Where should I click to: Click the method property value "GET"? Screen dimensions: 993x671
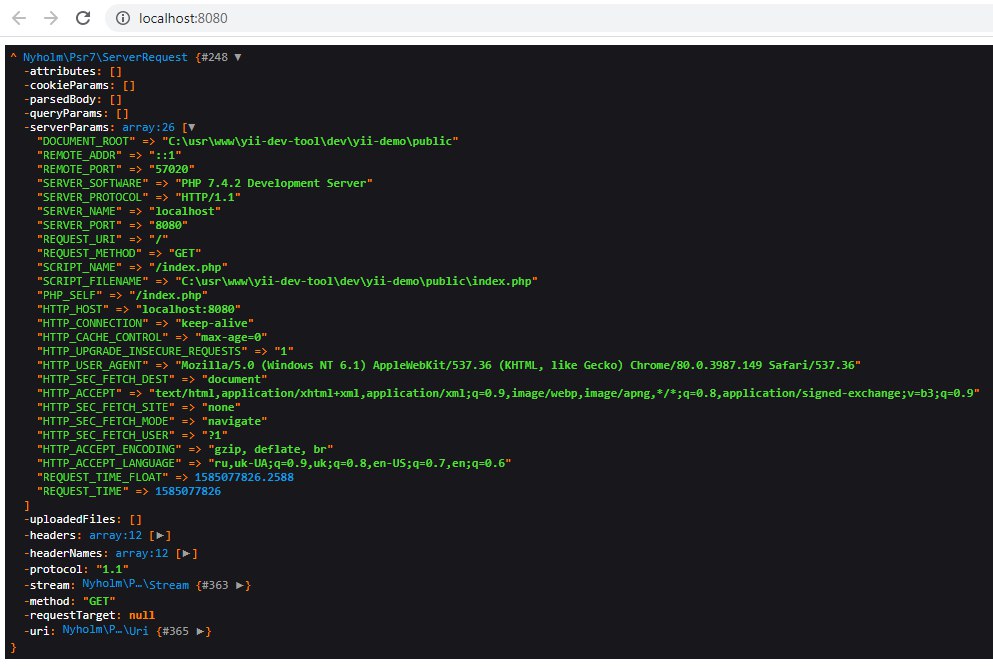(x=99, y=601)
